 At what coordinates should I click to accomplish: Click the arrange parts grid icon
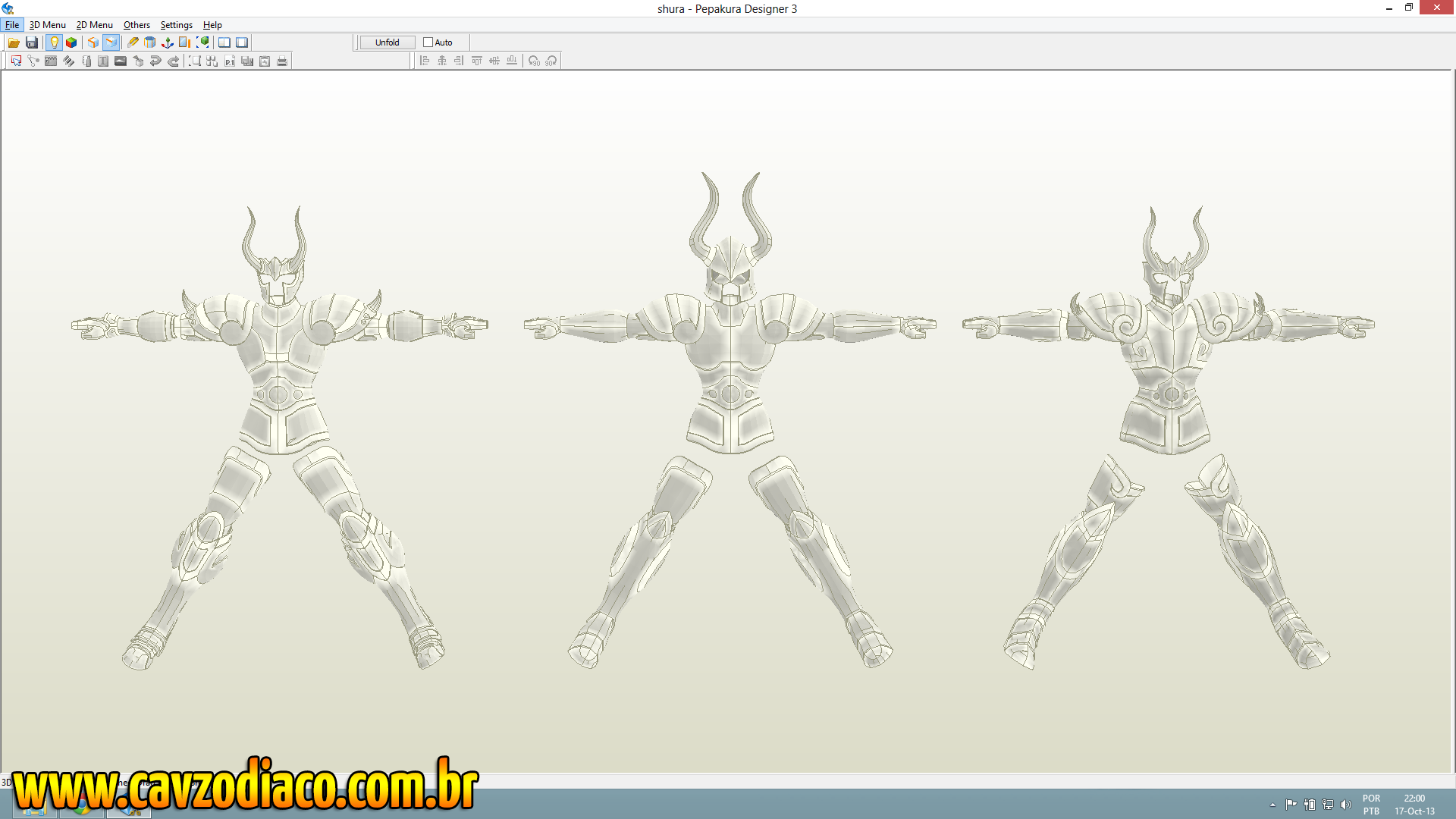[212, 61]
